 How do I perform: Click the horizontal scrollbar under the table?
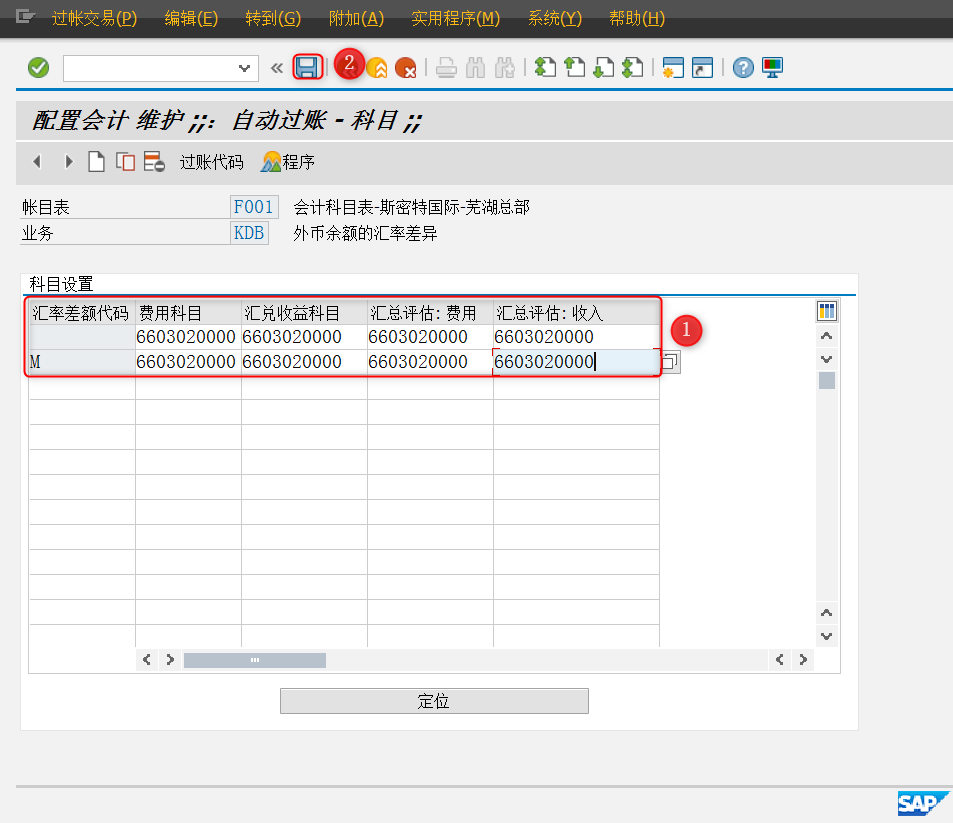(x=255, y=660)
